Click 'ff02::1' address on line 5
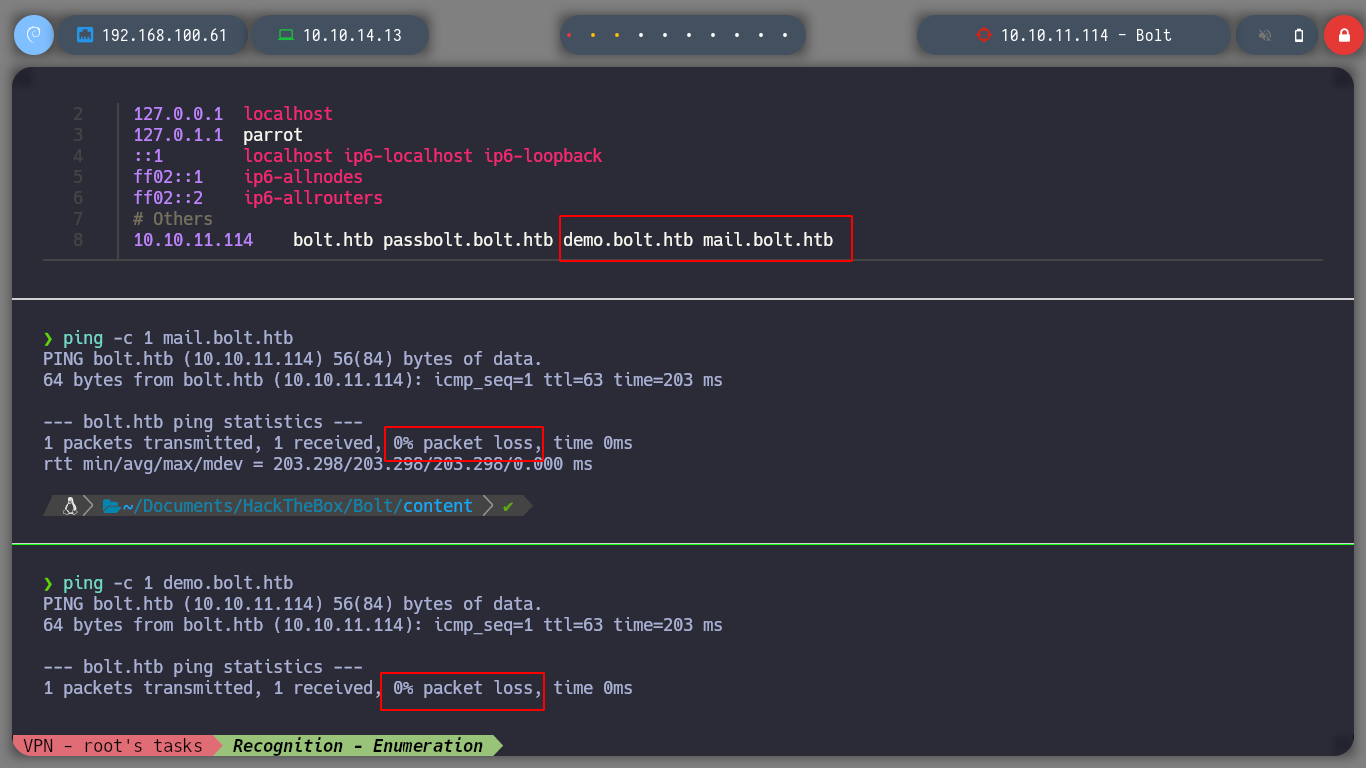The width and height of the screenshot is (1366, 768). pos(168,177)
